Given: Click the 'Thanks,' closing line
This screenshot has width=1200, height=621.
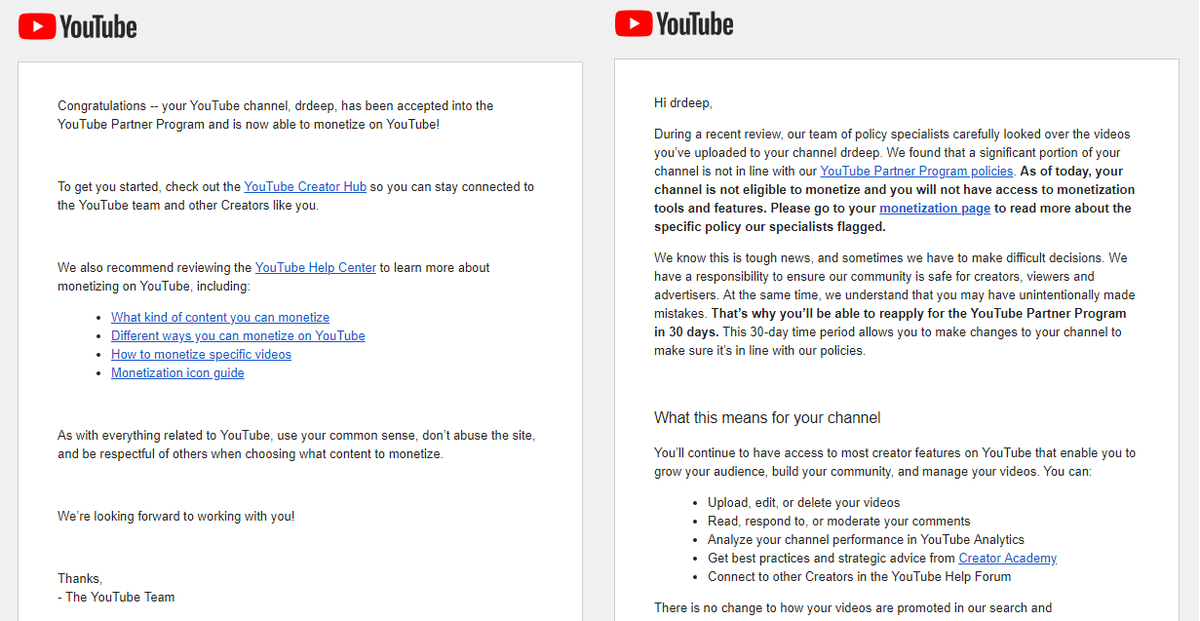Looking at the screenshot, I should tap(80, 579).
